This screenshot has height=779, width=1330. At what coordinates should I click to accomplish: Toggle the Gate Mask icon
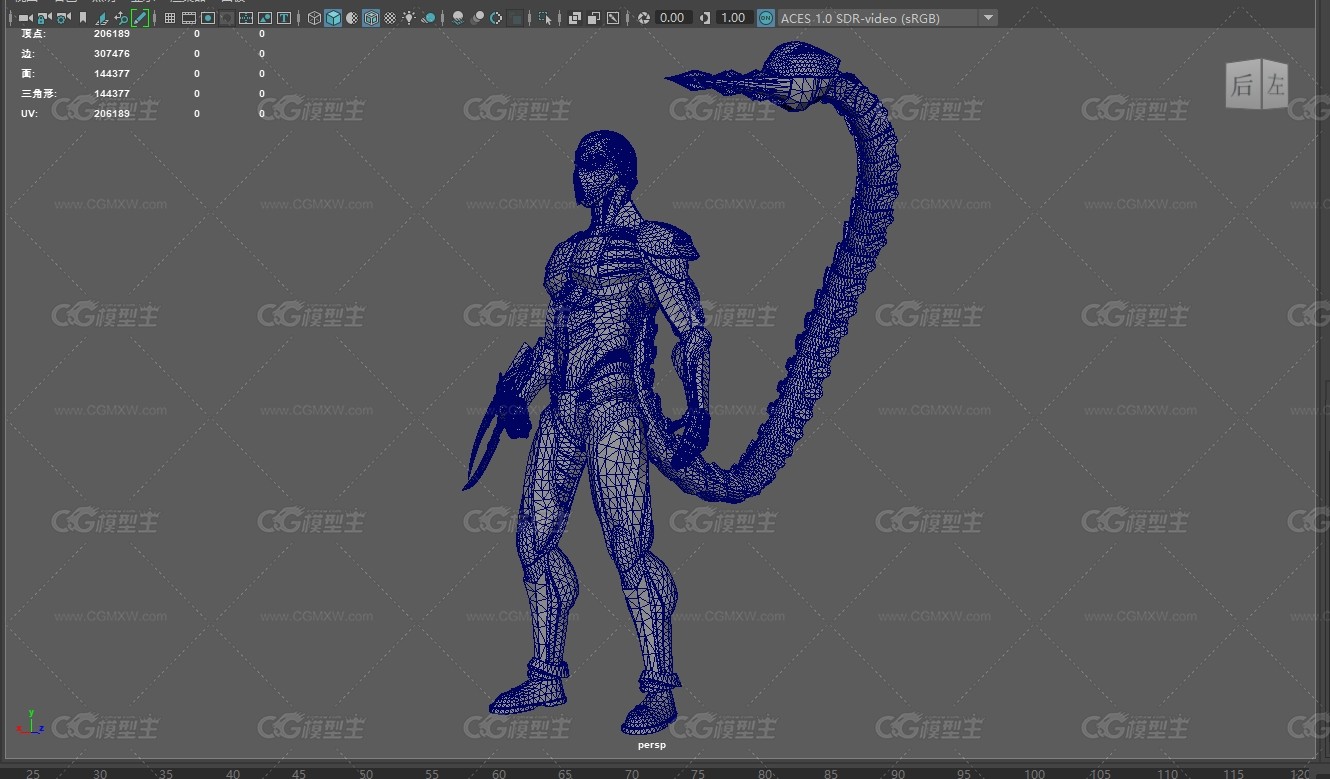[227, 18]
